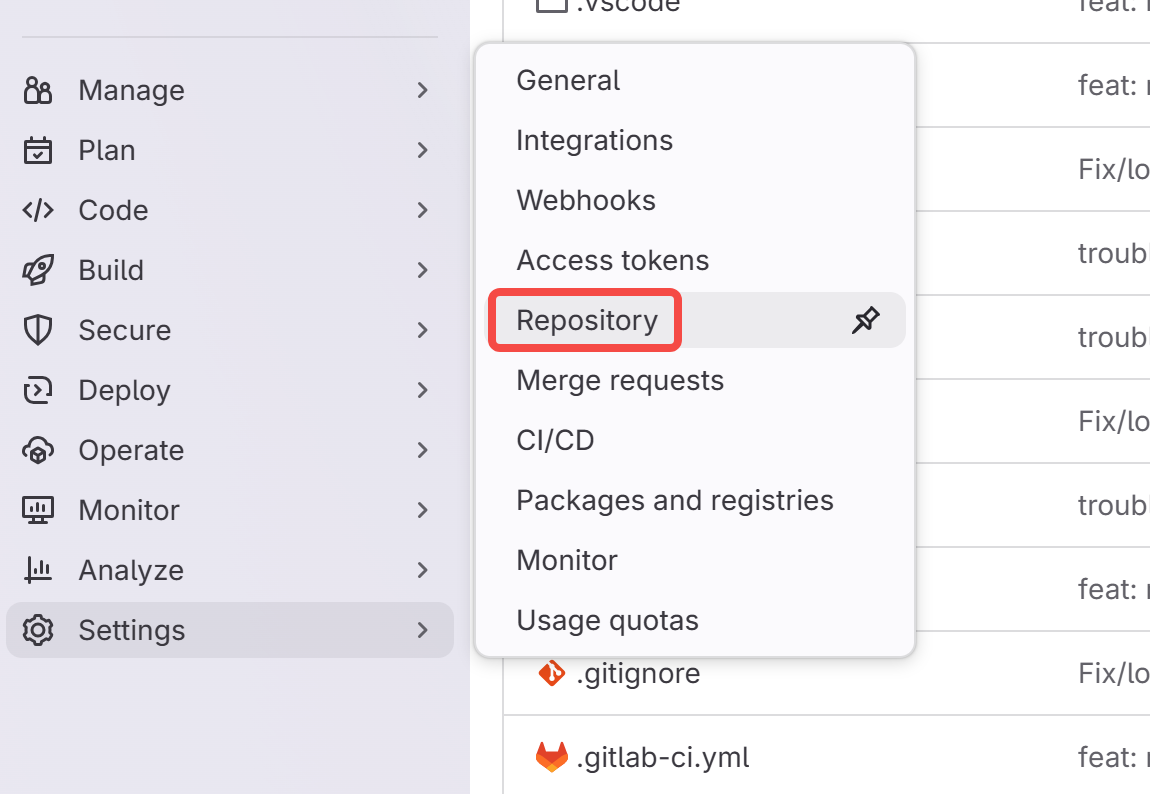Click the Code brackets icon
The width and height of the screenshot is (1150, 794).
(37, 210)
